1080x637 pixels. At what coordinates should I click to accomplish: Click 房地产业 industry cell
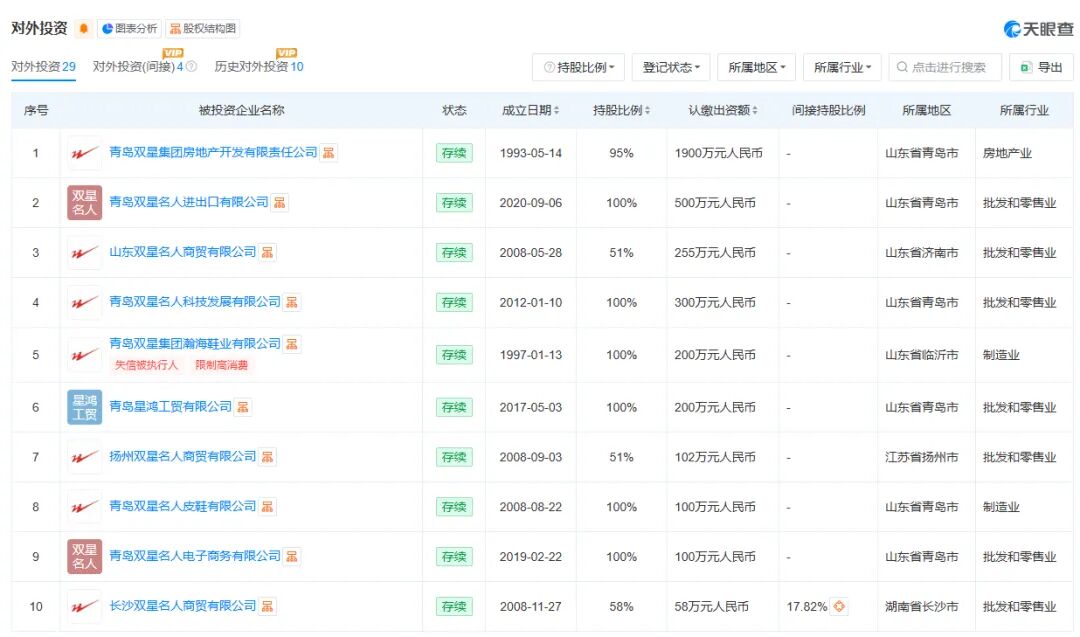click(x=1007, y=153)
